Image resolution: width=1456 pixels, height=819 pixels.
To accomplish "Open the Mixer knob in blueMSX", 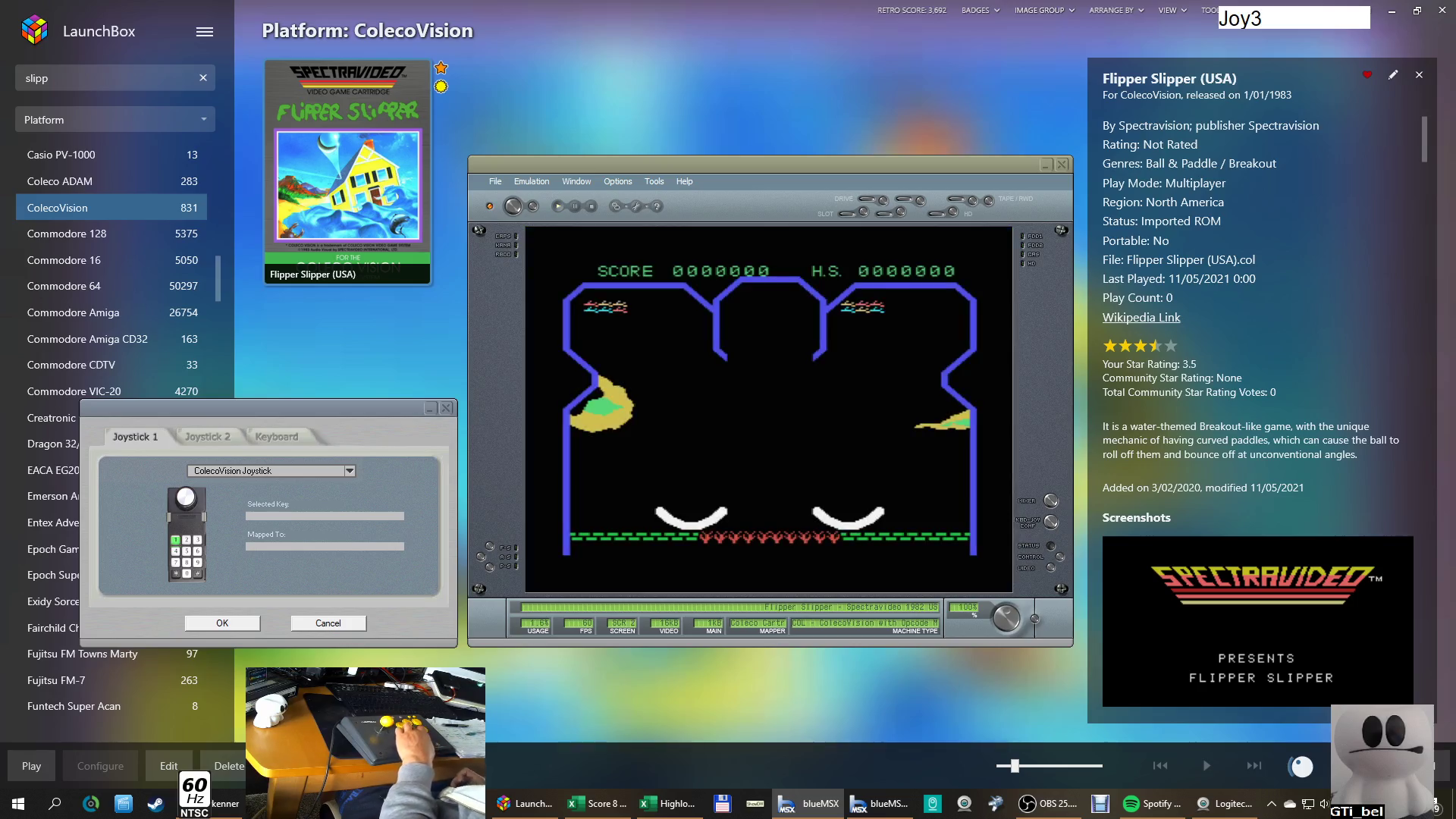I will pyautogui.click(x=1051, y=500).
